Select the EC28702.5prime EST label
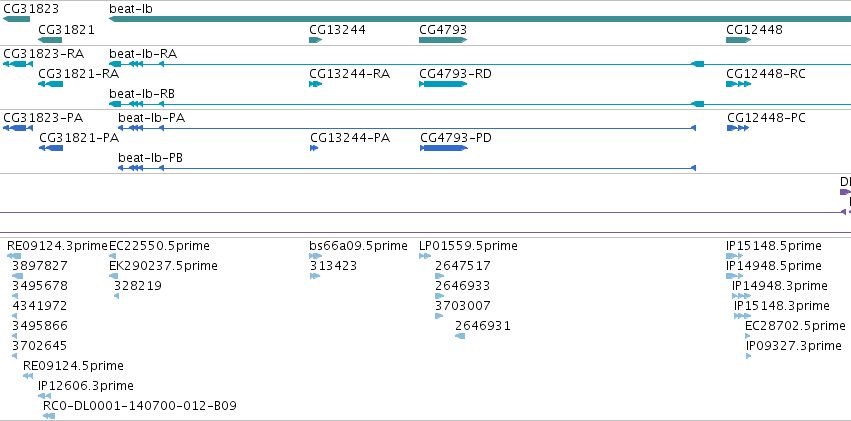This screenshot has height=421, width=851. (795, 326)
